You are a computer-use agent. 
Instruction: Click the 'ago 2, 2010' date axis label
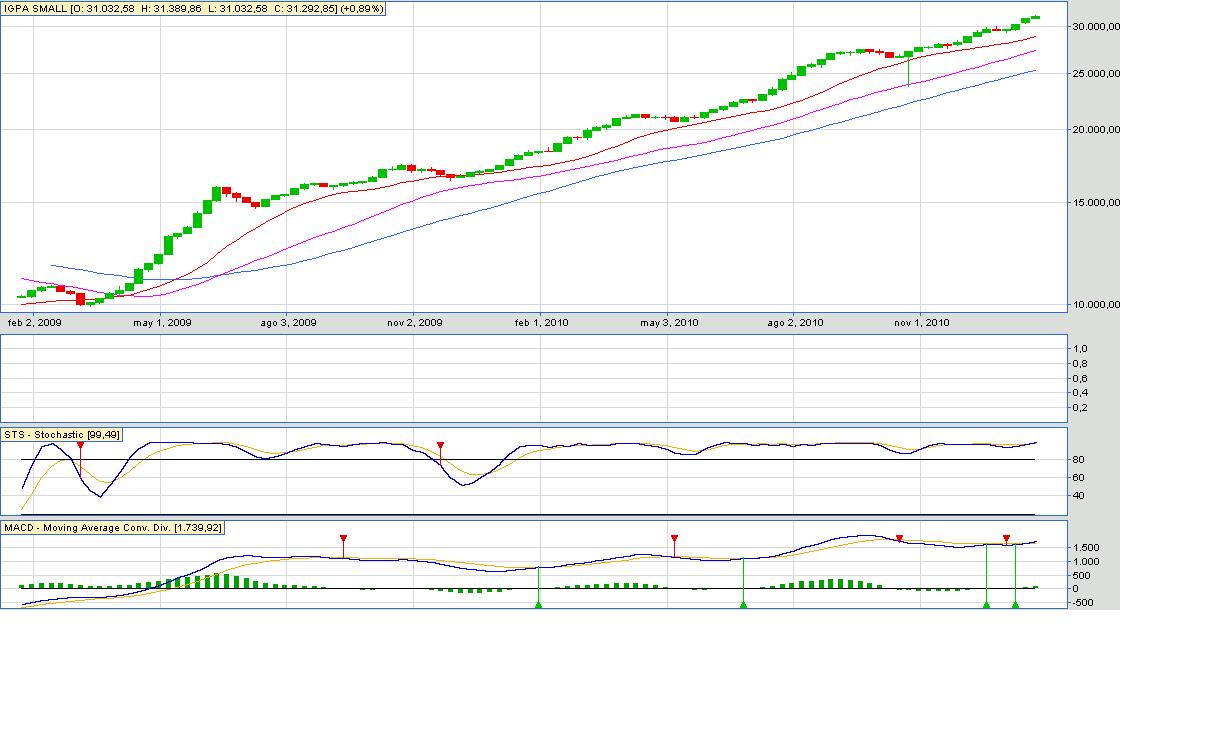(795, 322)
